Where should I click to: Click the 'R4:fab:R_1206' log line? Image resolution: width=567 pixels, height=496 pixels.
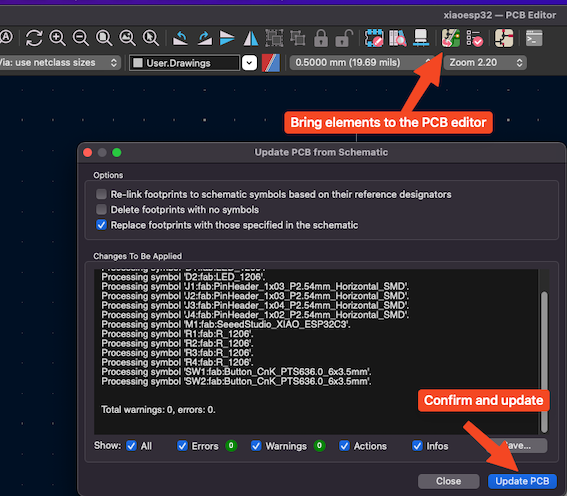[x=177, y=362]
